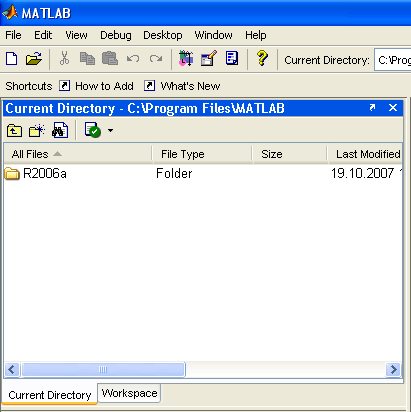This screenshot has width=411, height=412.
Task: Sort by the Last Modified column header
Action: click(365, 154)
